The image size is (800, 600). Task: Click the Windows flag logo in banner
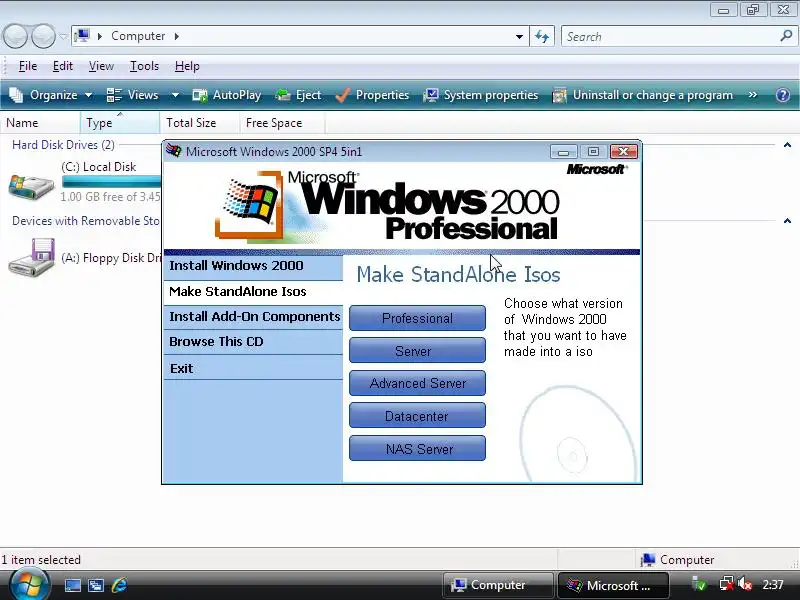250,205
